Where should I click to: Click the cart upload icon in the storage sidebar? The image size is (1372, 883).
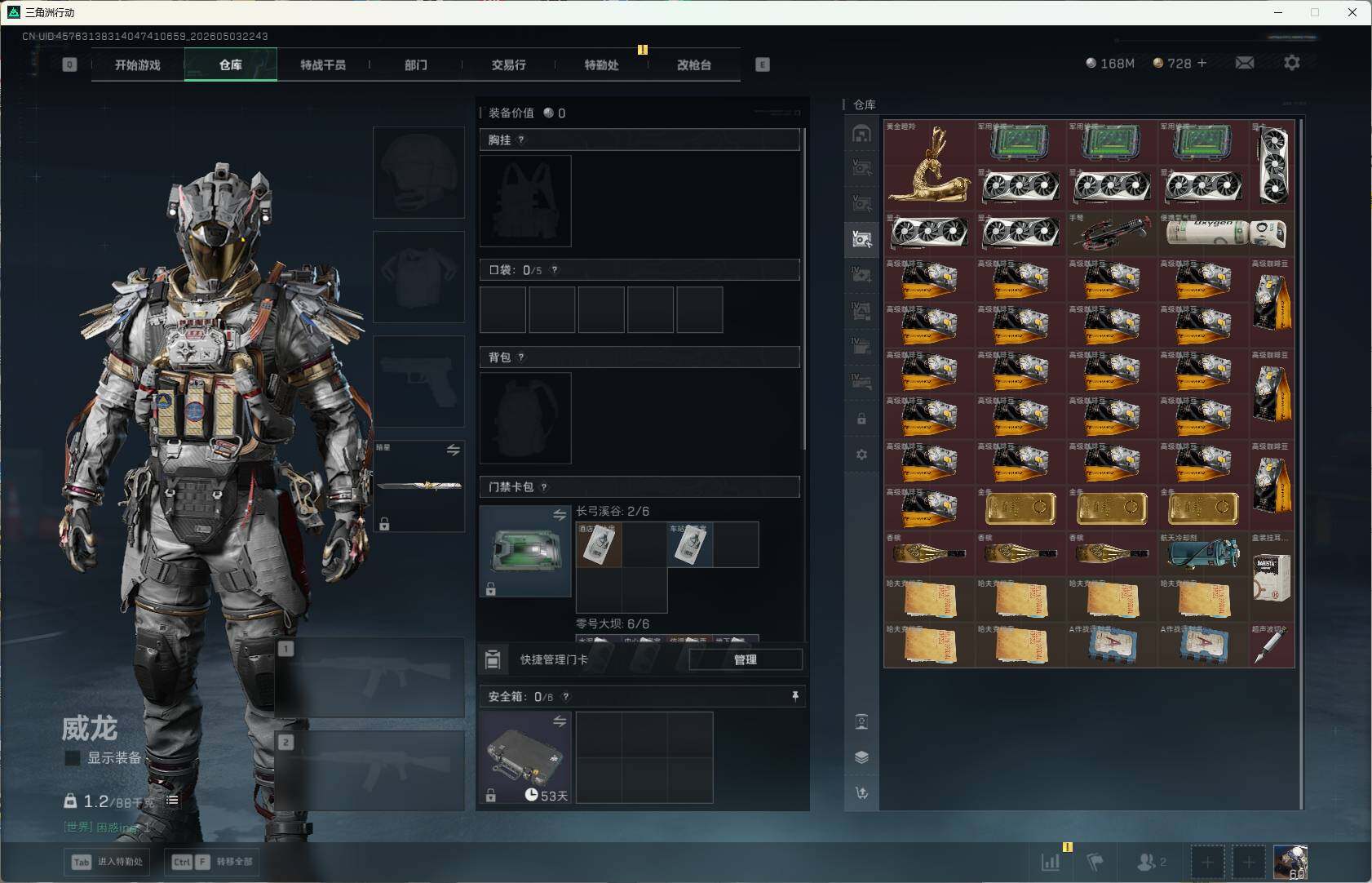pos(861,792)
